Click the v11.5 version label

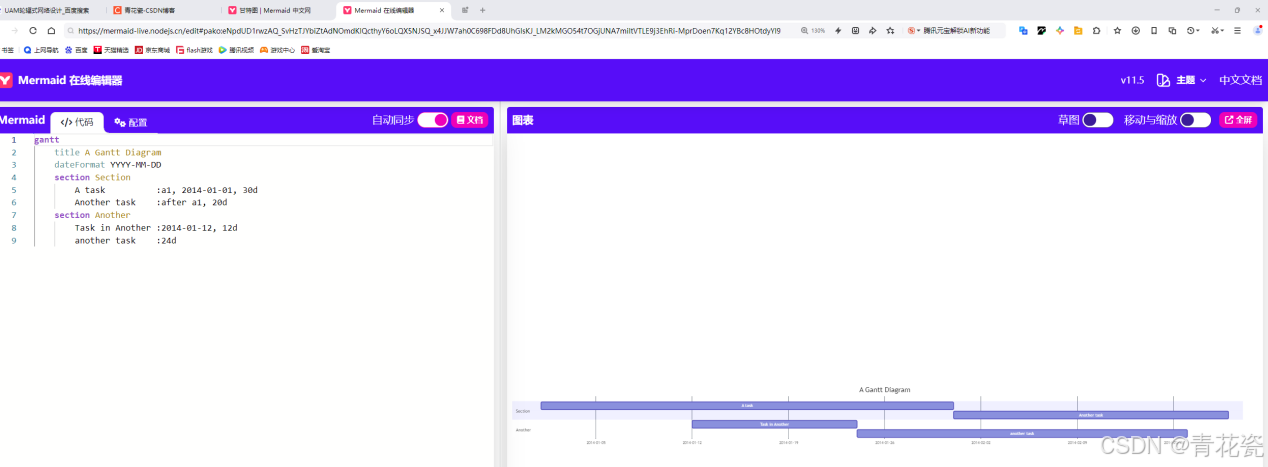coord(1132,80)
